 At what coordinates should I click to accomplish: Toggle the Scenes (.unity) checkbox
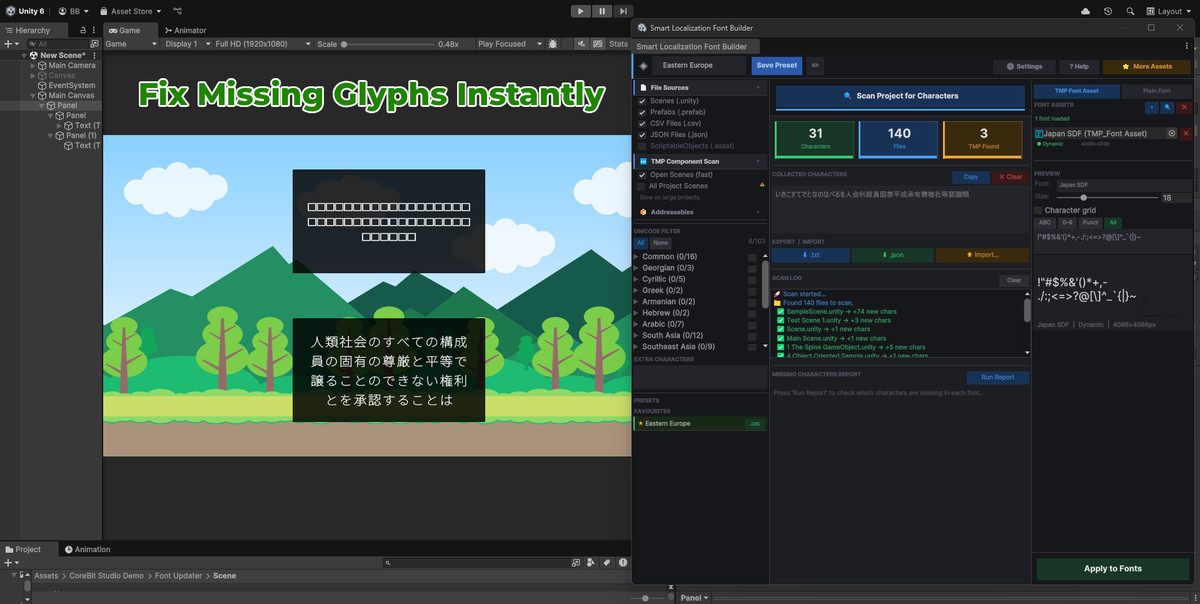point(642,101)
